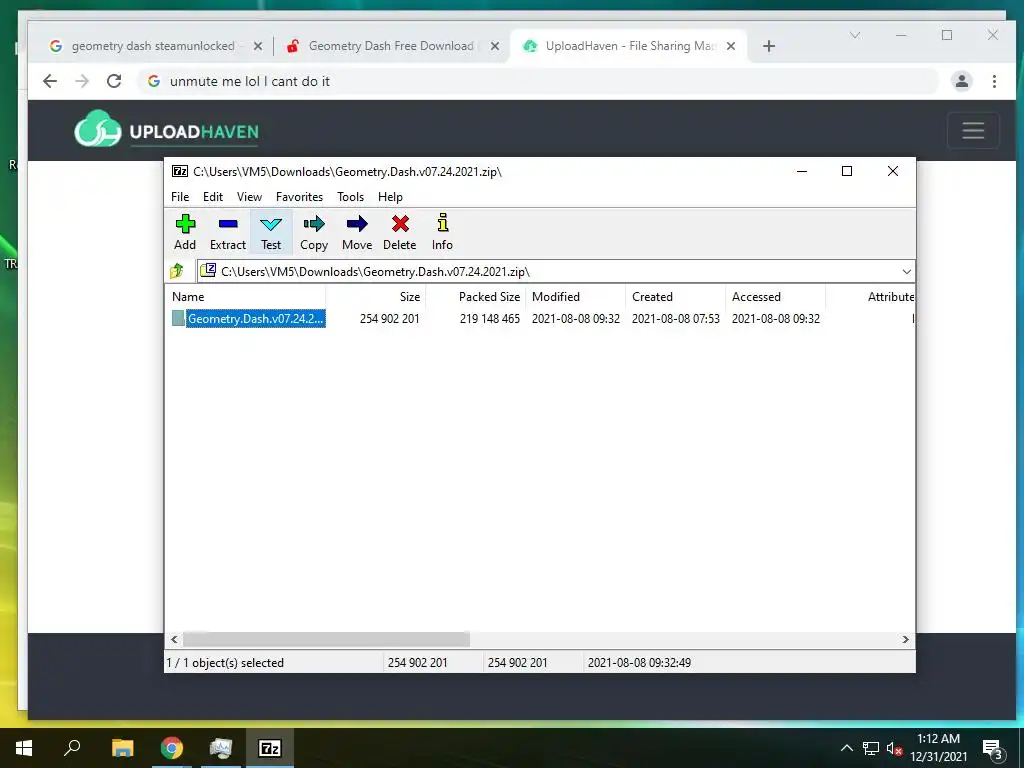
Task: Click the monitor app icon in the taskbar
Action: 221,748
